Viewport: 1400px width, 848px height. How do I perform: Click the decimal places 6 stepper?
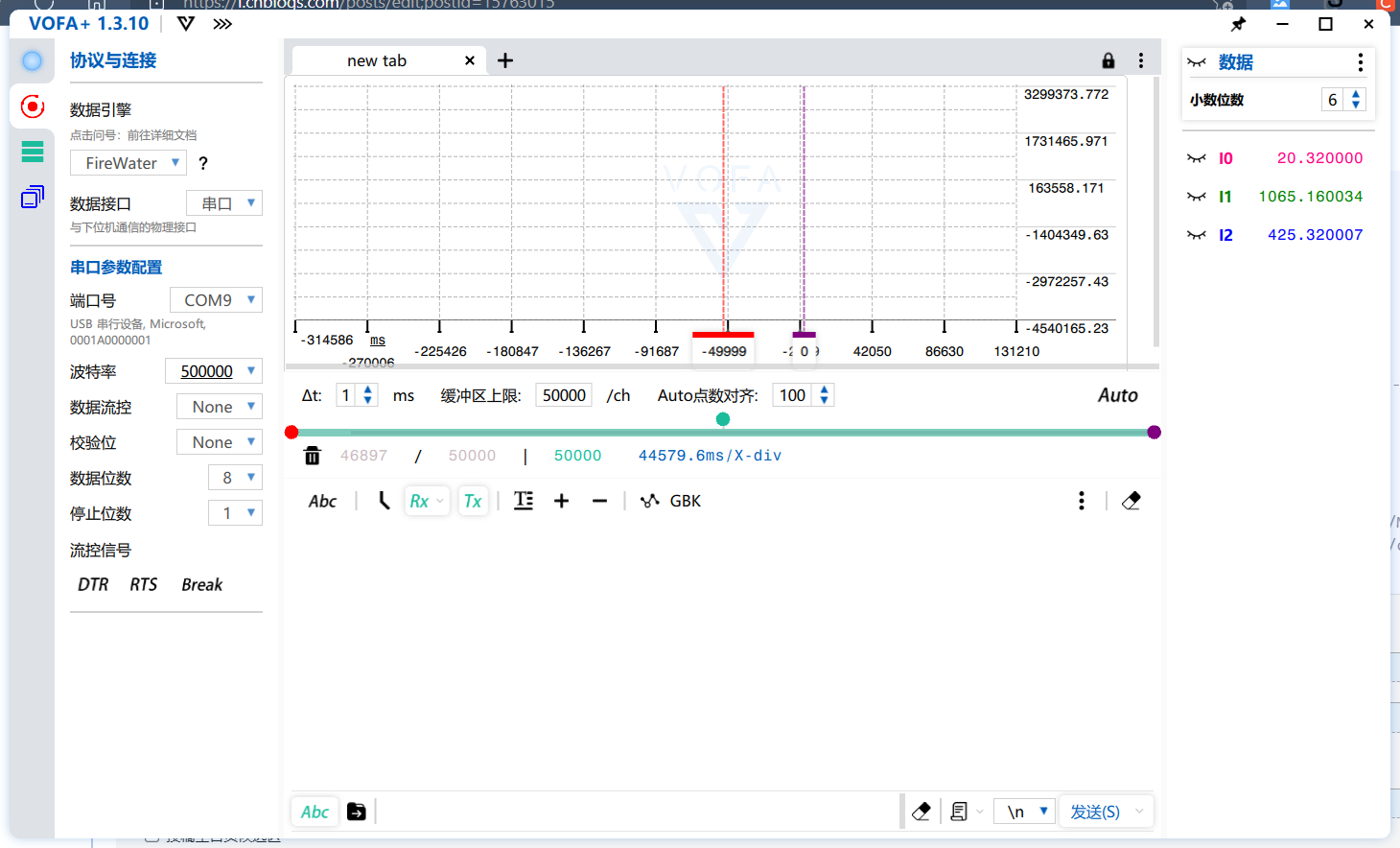coord(1355,100)
